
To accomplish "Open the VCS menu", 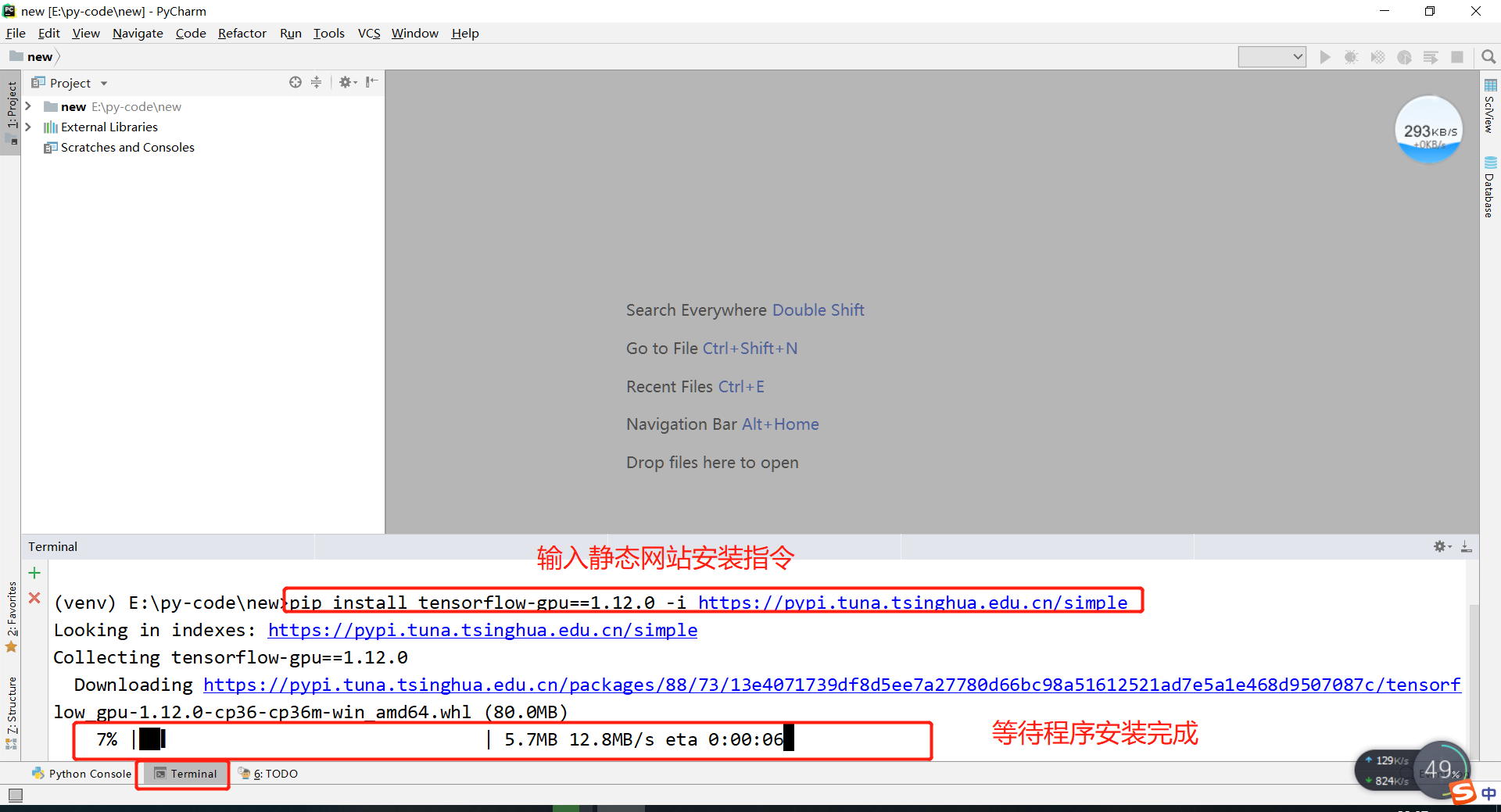I will 367,33.
